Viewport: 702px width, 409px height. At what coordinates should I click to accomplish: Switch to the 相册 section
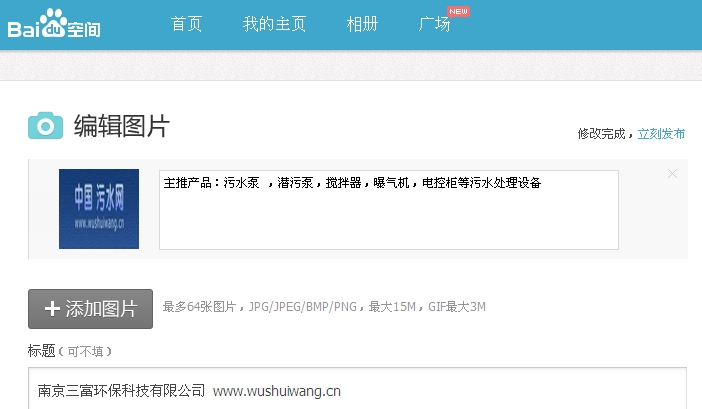pos(362,24)
